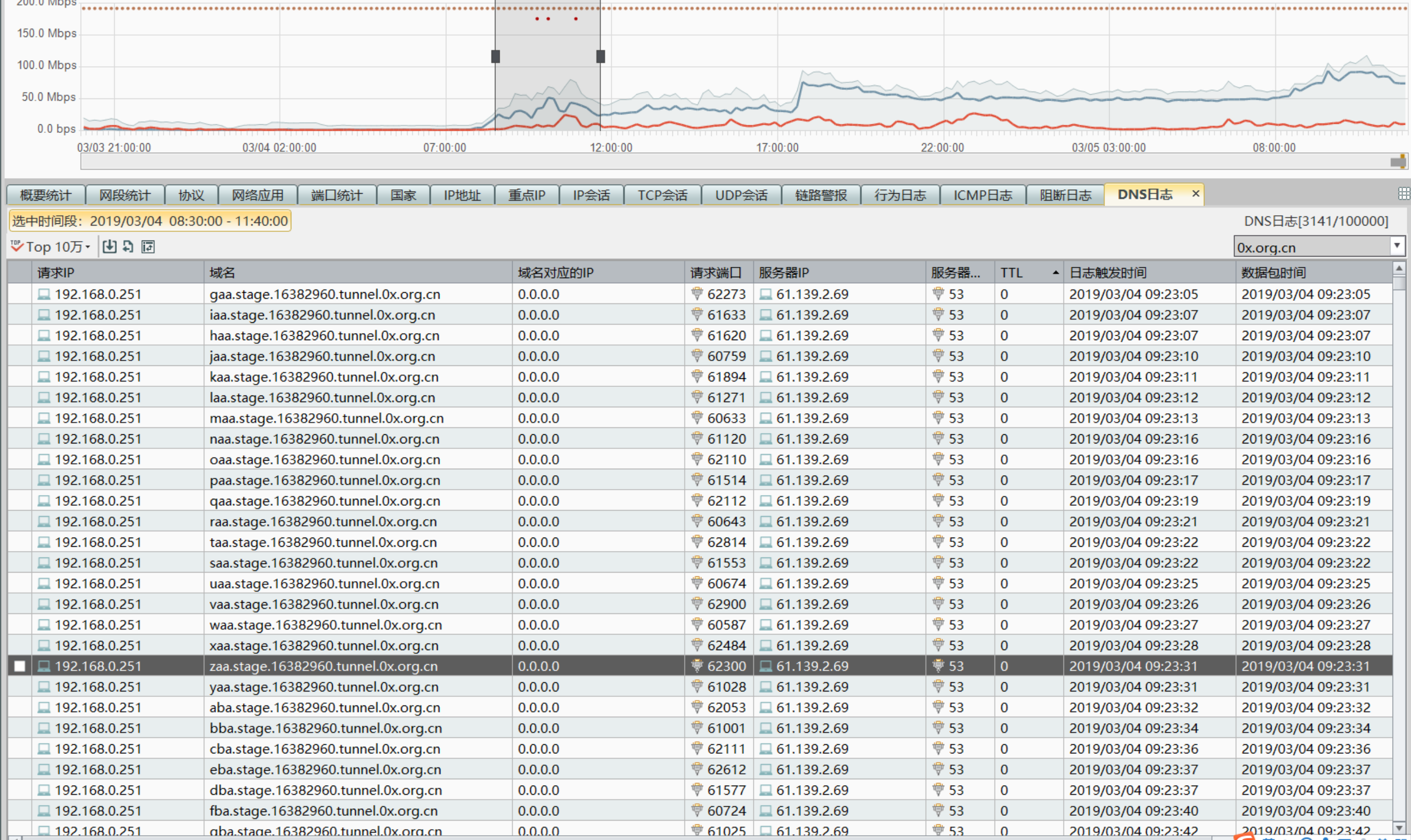Screen dimensions: 1411x840
Task: Open the tab grid icon at far right
Action: [1403, 194]
